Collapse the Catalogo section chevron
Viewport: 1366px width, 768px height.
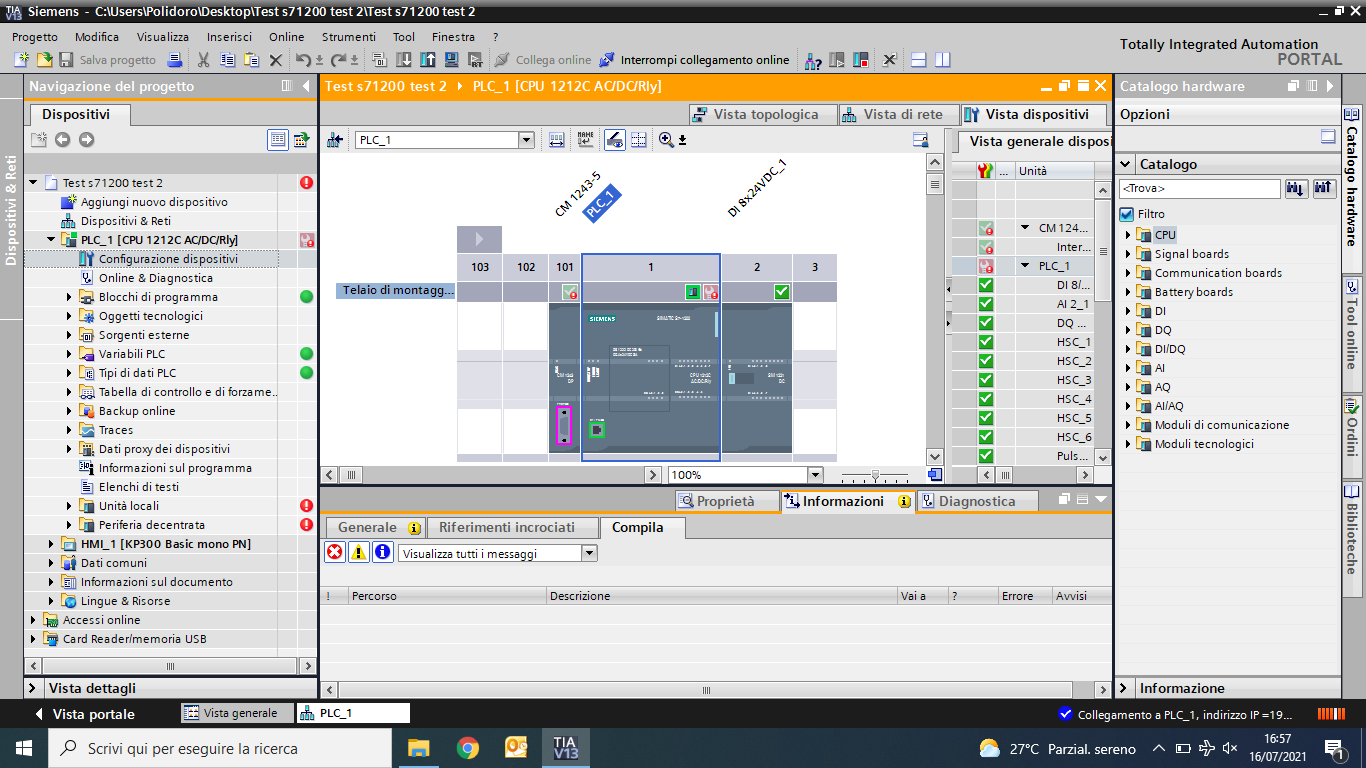point(1126,165)
